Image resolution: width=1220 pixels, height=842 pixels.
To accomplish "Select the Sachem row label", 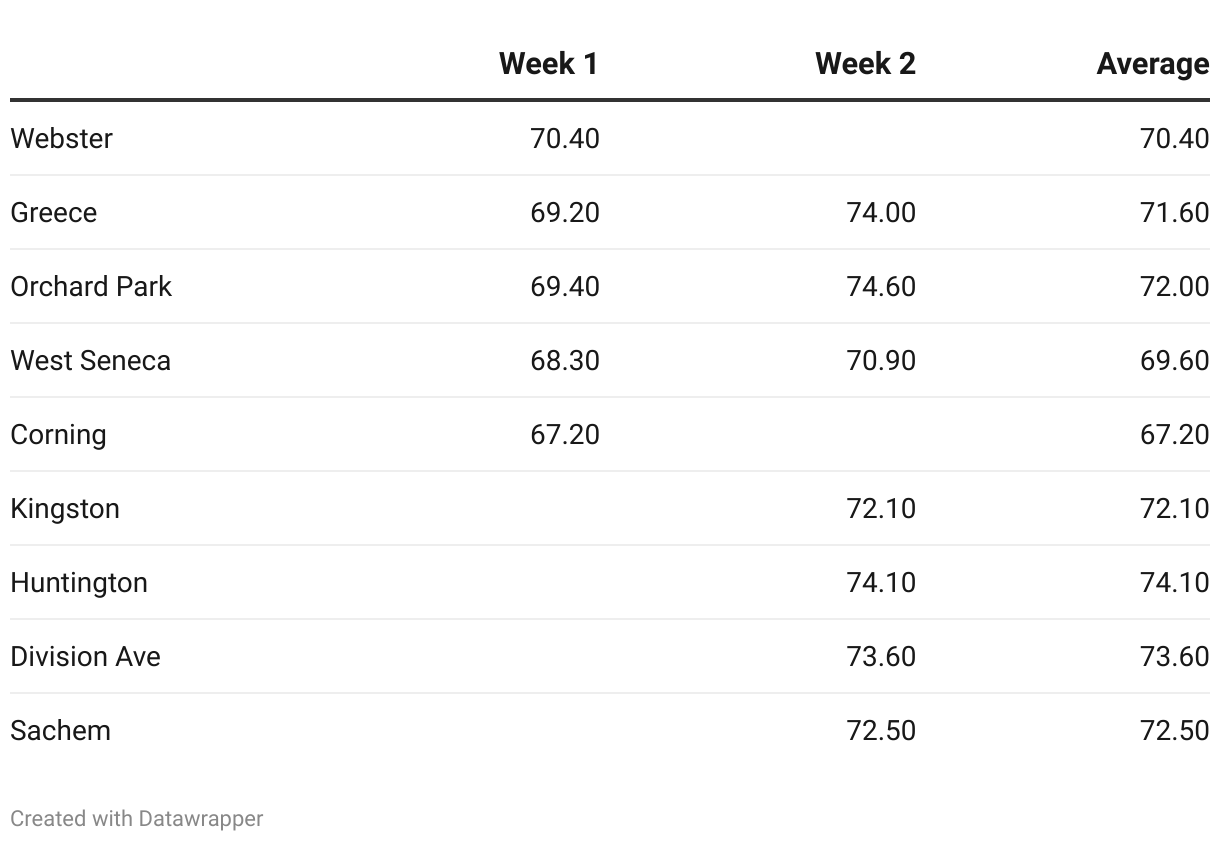I will pos(60,730).
